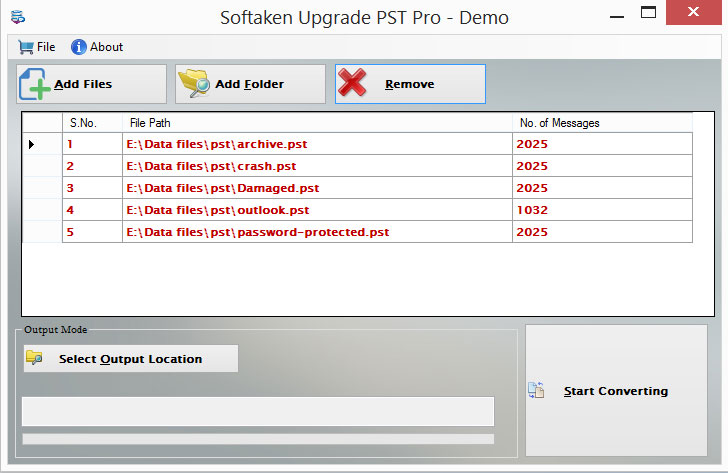Click message count cell for crash.pst
Image resolution: width=728 pixels, height=473 pixels.
pyautogui.click(x=602, y=166)
